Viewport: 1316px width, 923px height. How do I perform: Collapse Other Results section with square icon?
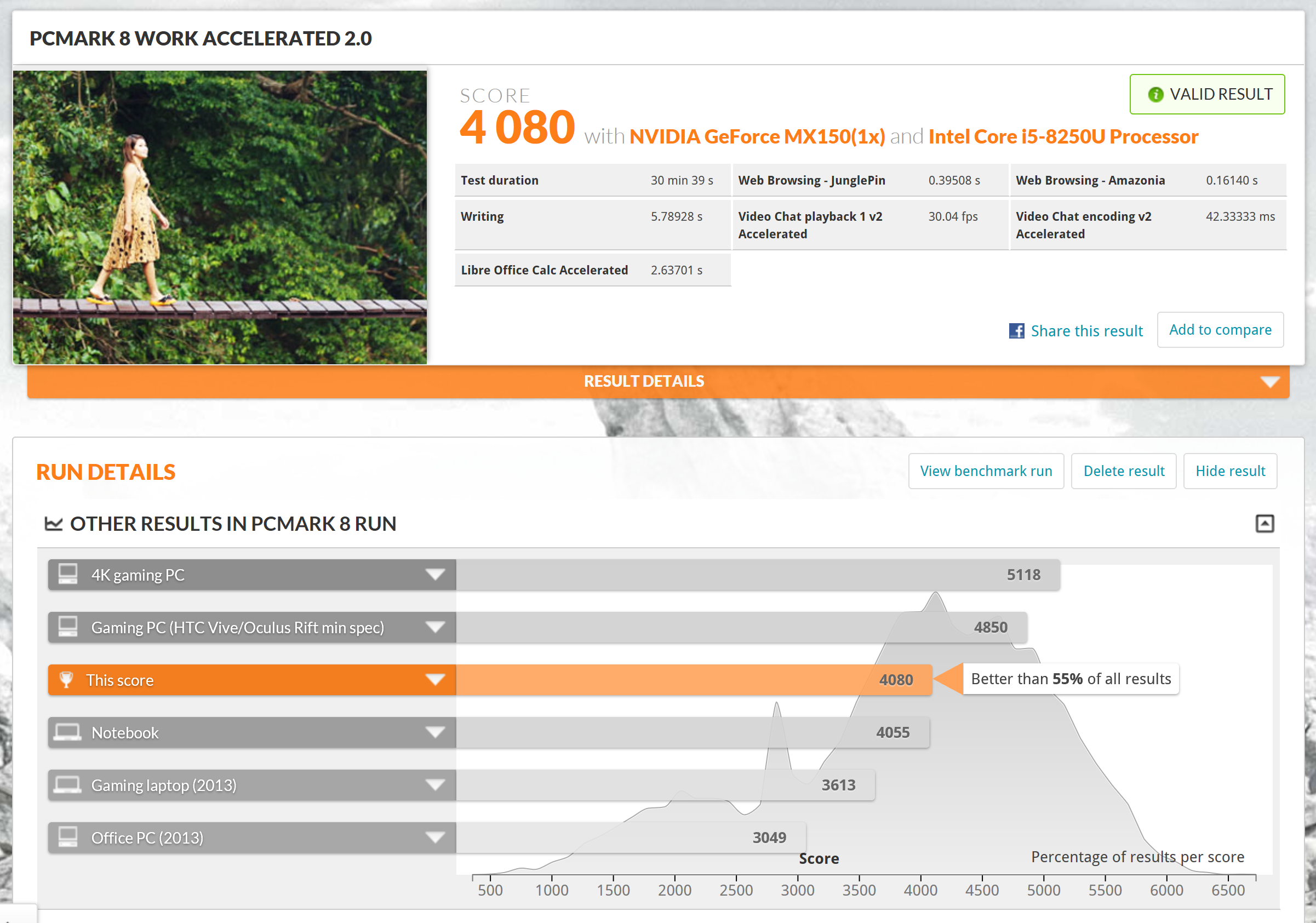[x=1264, y=523]
